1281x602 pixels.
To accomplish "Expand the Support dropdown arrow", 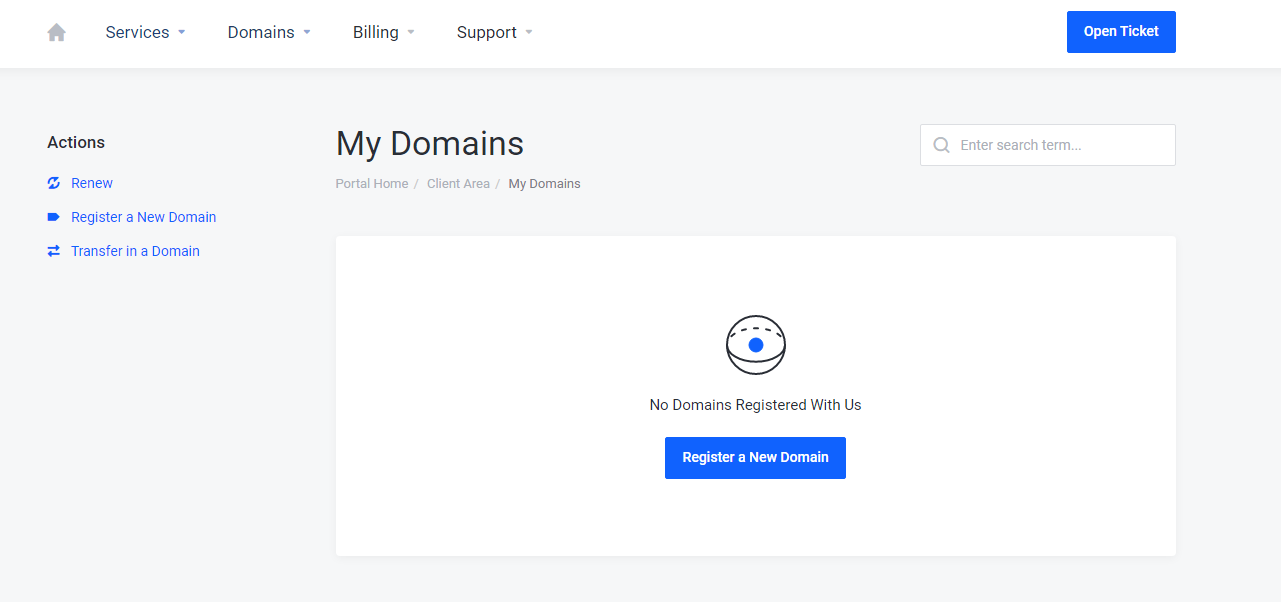I will tap(529, 32).
